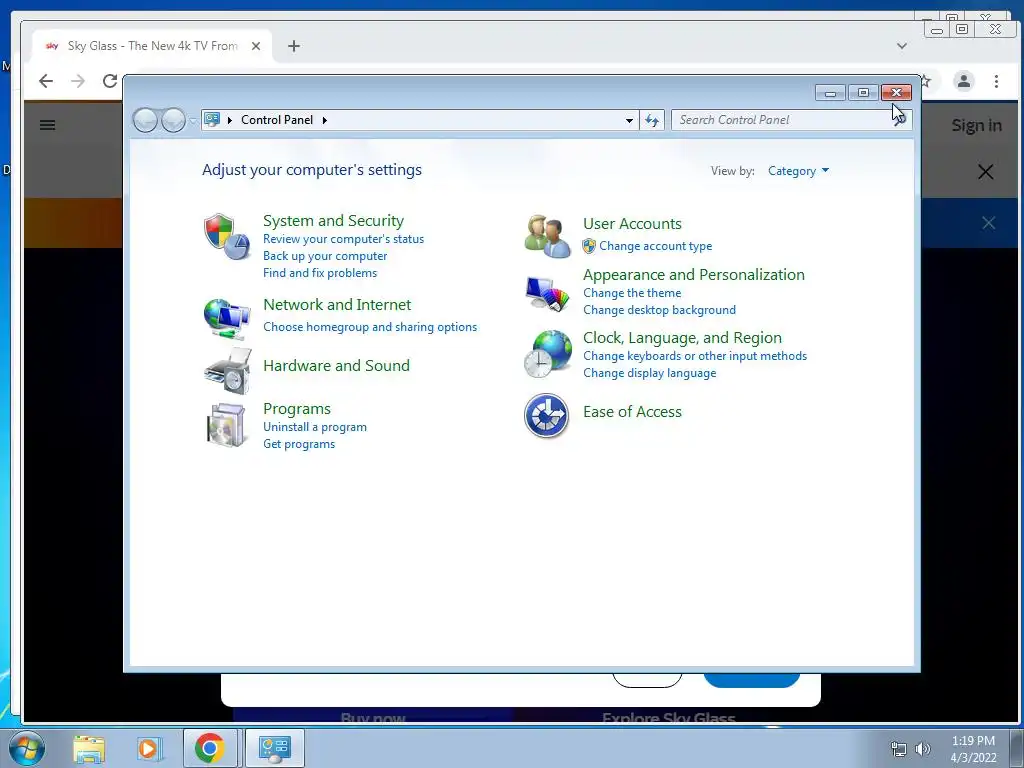Close the Sky Glass tab

tap(256, 46)
